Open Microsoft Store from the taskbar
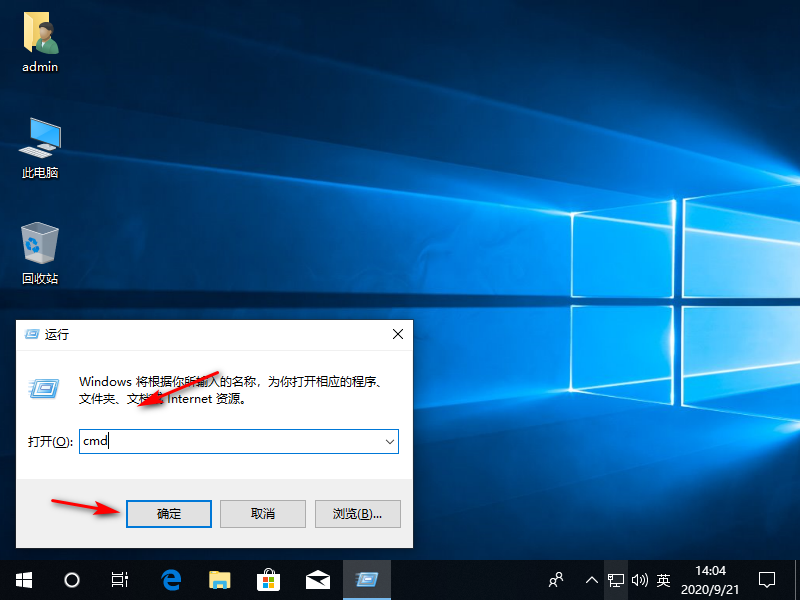800x600 pixels. coord(268,579)
